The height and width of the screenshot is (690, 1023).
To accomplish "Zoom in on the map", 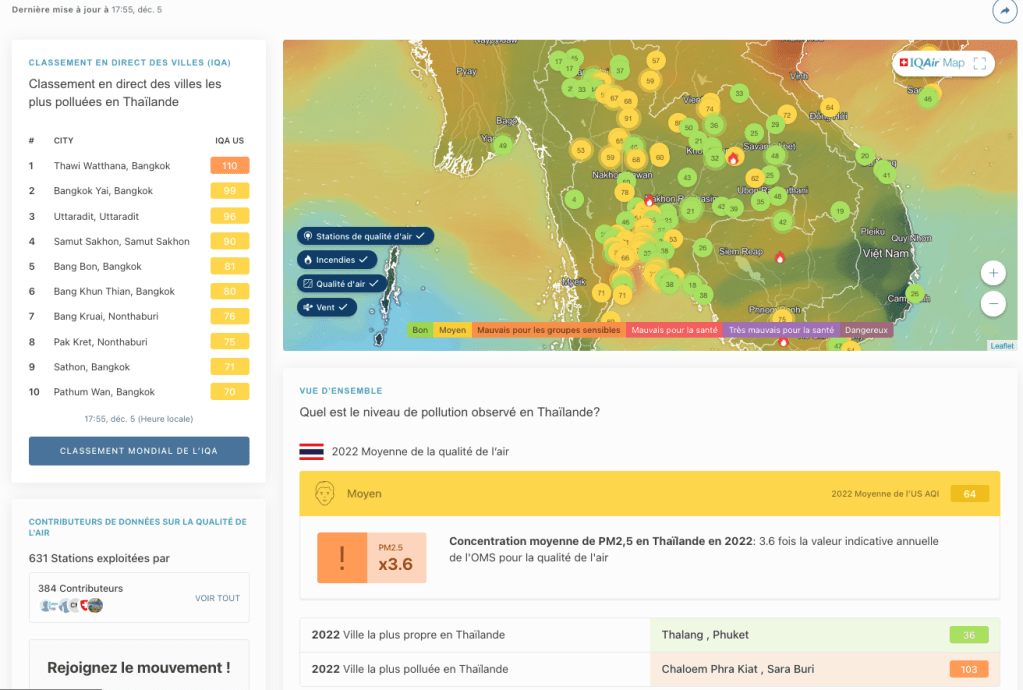I will tap(993, 273).
